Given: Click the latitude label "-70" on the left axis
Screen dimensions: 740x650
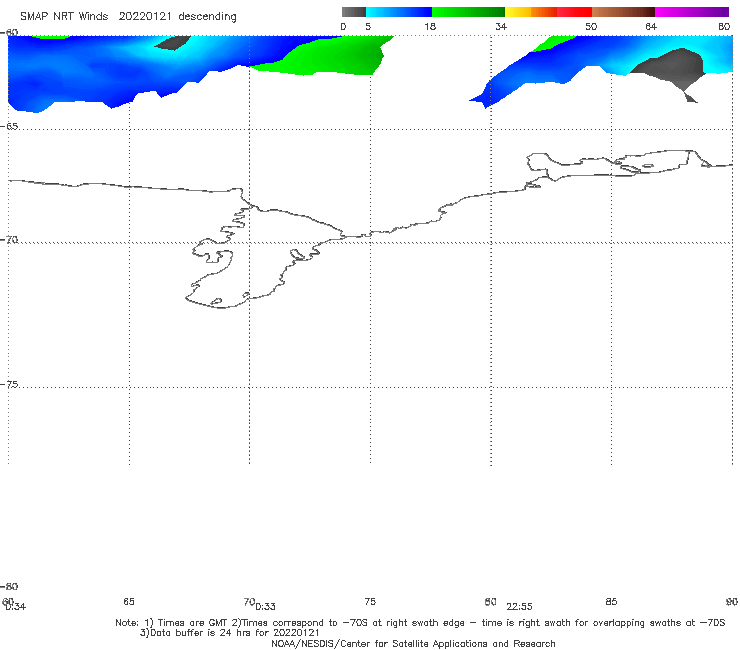Looking at the screenshot, I should pos(9,240).
